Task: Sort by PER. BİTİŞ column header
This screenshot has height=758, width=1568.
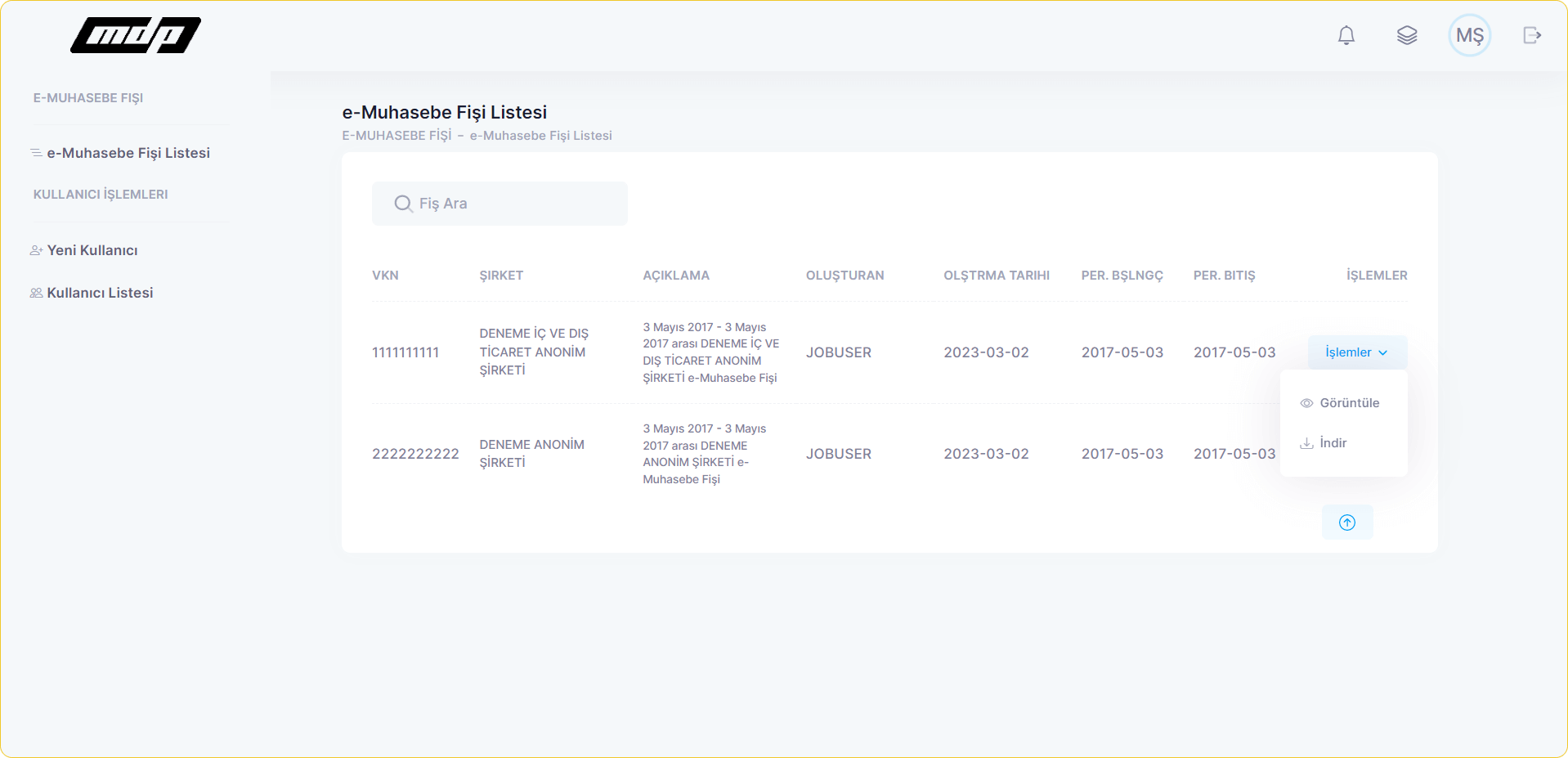Action: coord(1224,276)
